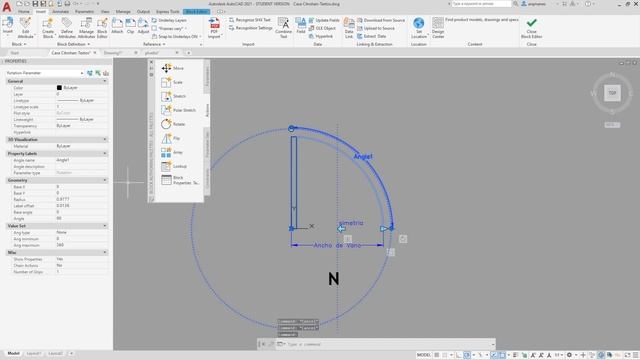The height and width of the screenshot is (360, 640).
Task: Expand the Block panel dropdown
Action: (19, 44)
